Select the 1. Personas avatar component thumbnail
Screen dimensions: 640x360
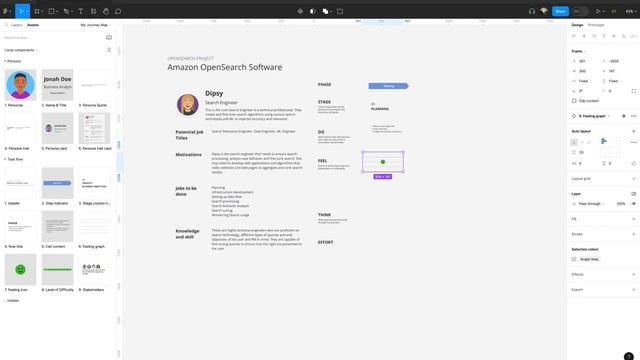coord(20,85)
